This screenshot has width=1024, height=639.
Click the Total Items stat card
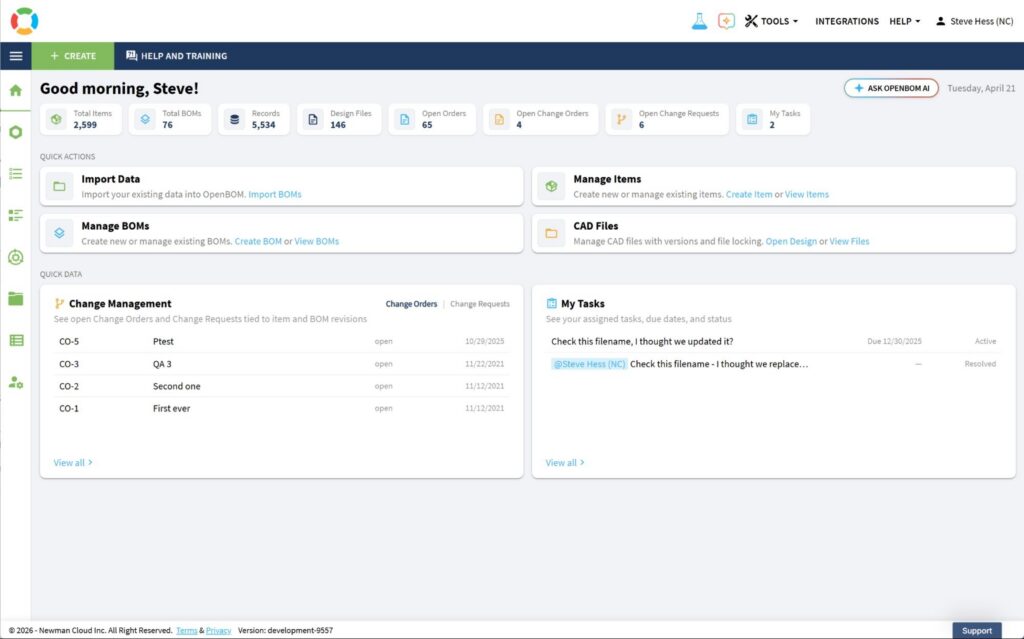click(81, 119)
